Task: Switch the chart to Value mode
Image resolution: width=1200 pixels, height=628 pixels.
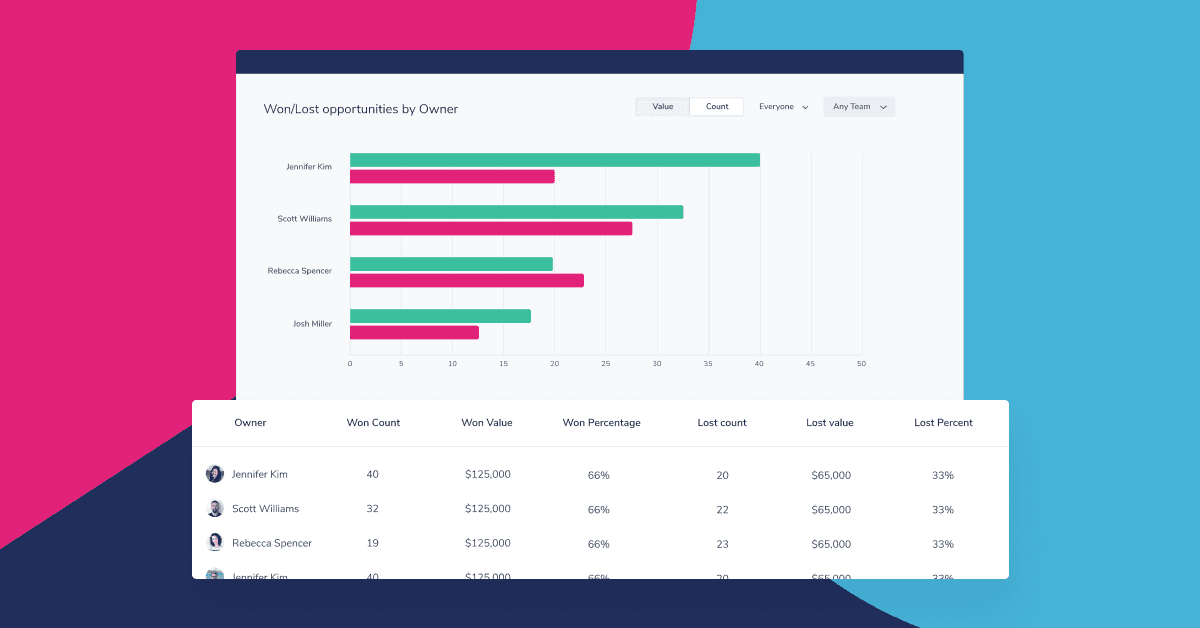Action: (x=662, y=105)
